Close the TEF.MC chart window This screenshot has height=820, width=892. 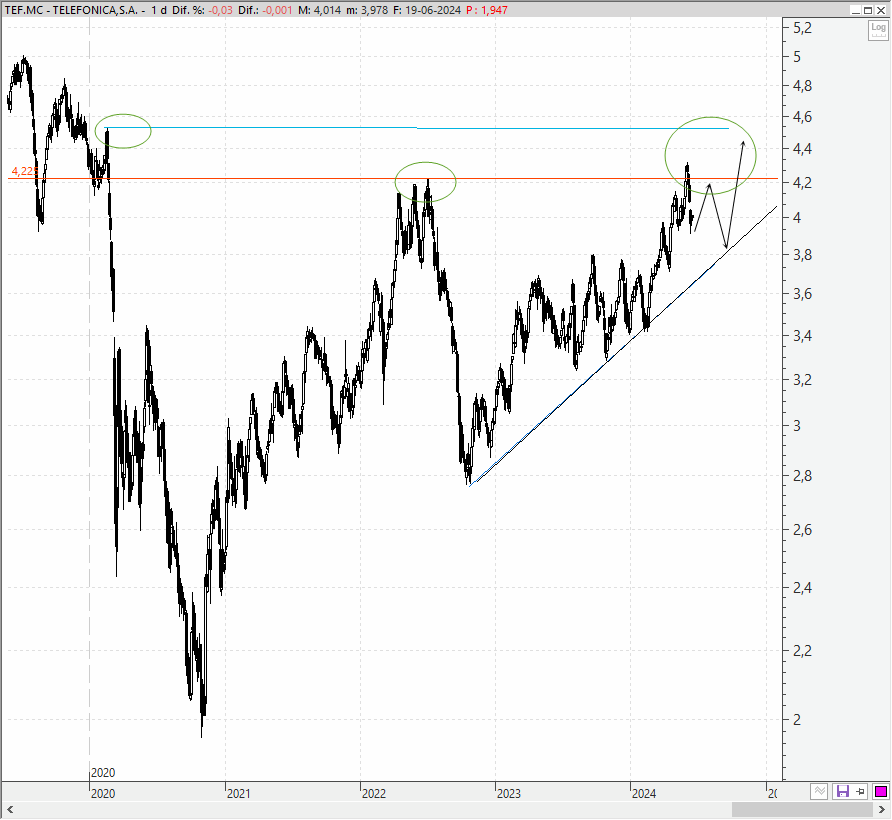(881, 10)
